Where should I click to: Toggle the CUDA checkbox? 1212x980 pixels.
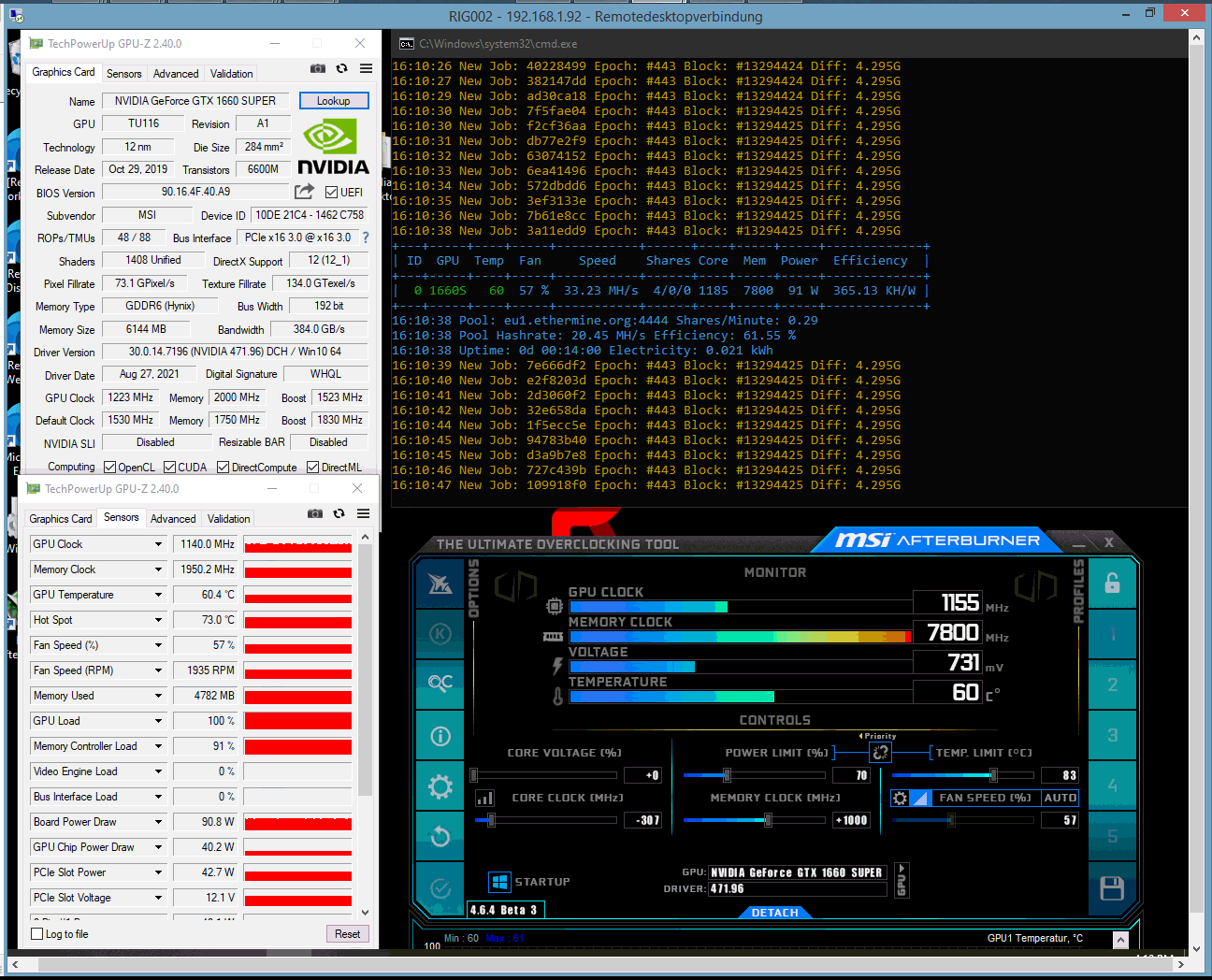(x=169, y=467)
